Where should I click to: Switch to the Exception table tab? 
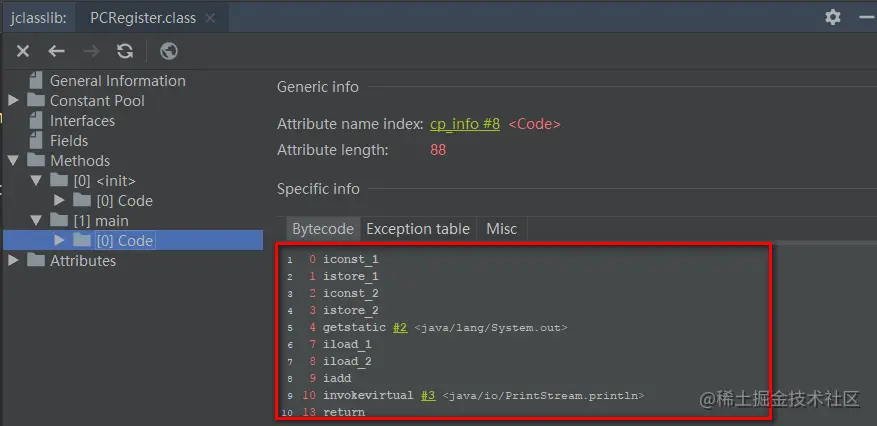tap(418, 229)
